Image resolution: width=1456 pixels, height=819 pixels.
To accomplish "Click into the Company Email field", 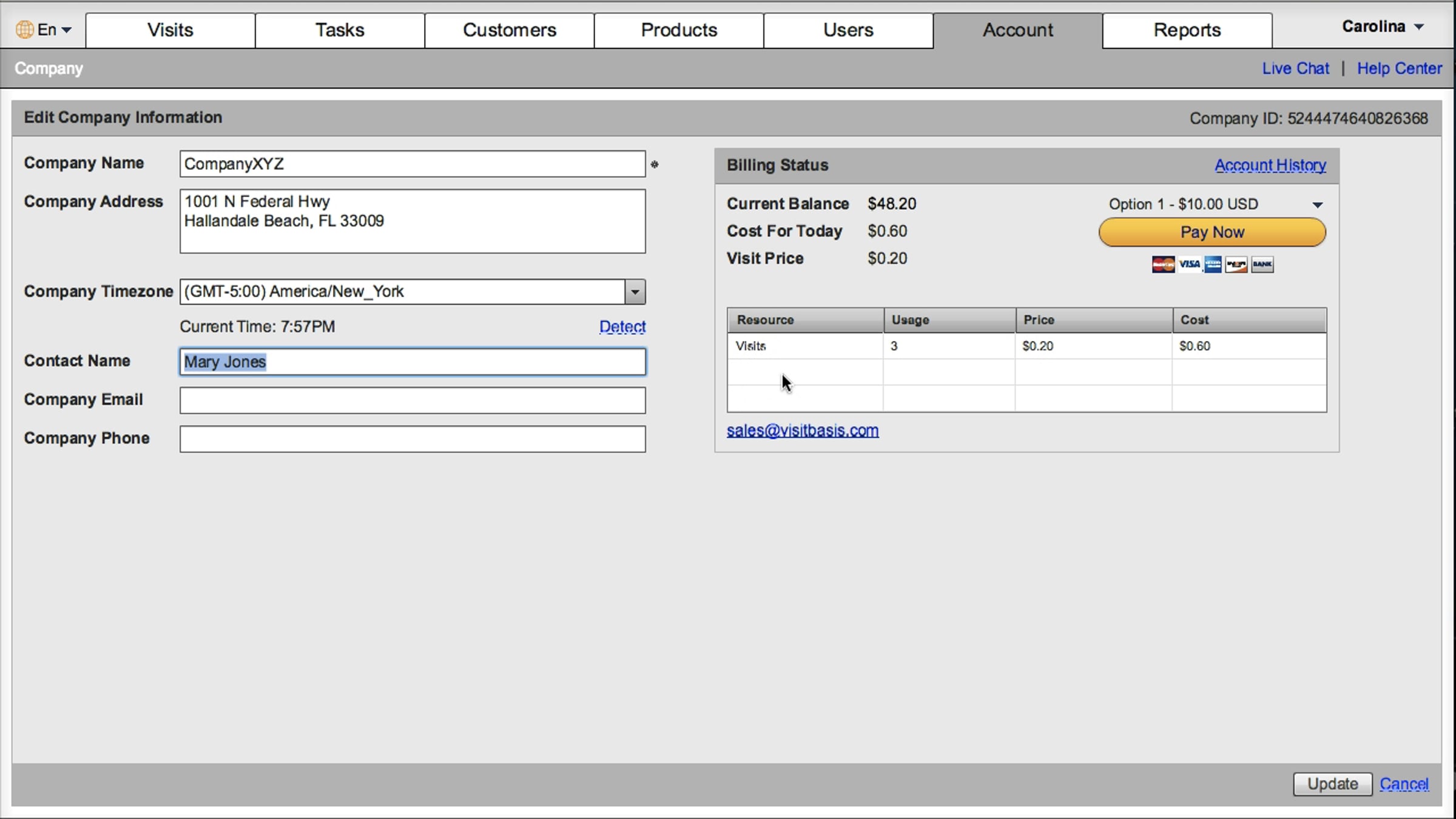I will point(413,400).
